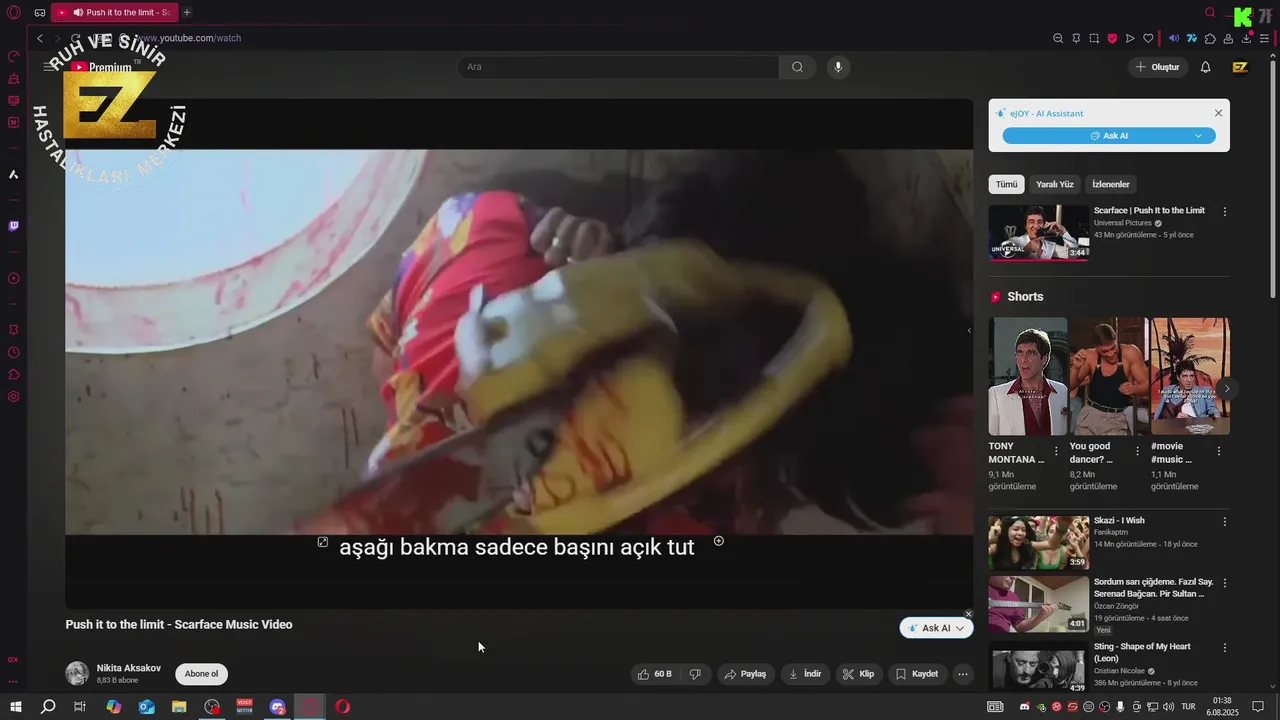This screenshot has width=1280, height=720.
Task: Click the Klip button
Action: [858, 674]
